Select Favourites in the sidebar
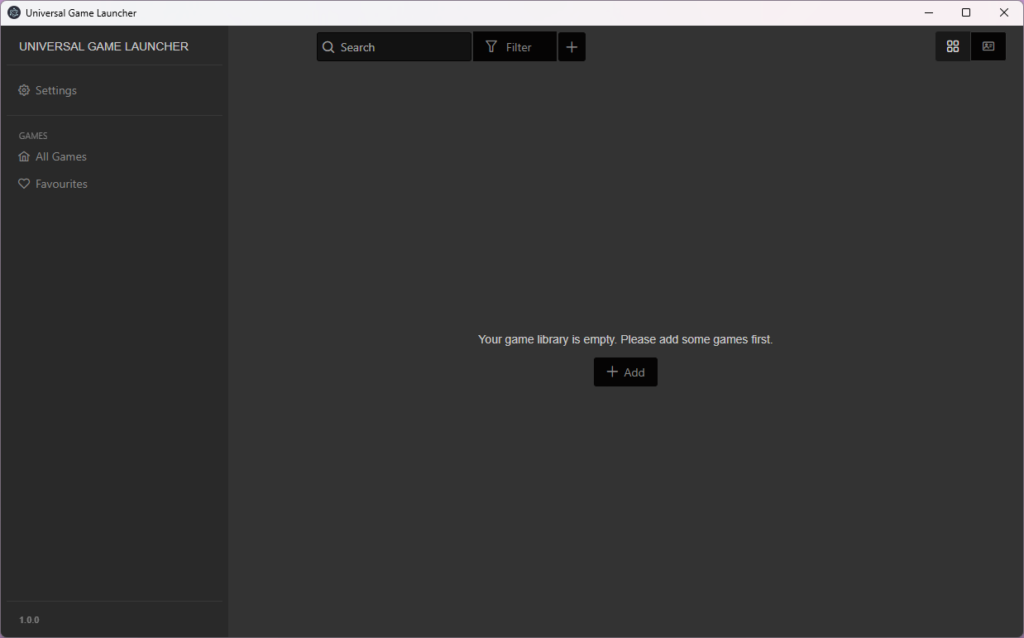 point(60,183)
